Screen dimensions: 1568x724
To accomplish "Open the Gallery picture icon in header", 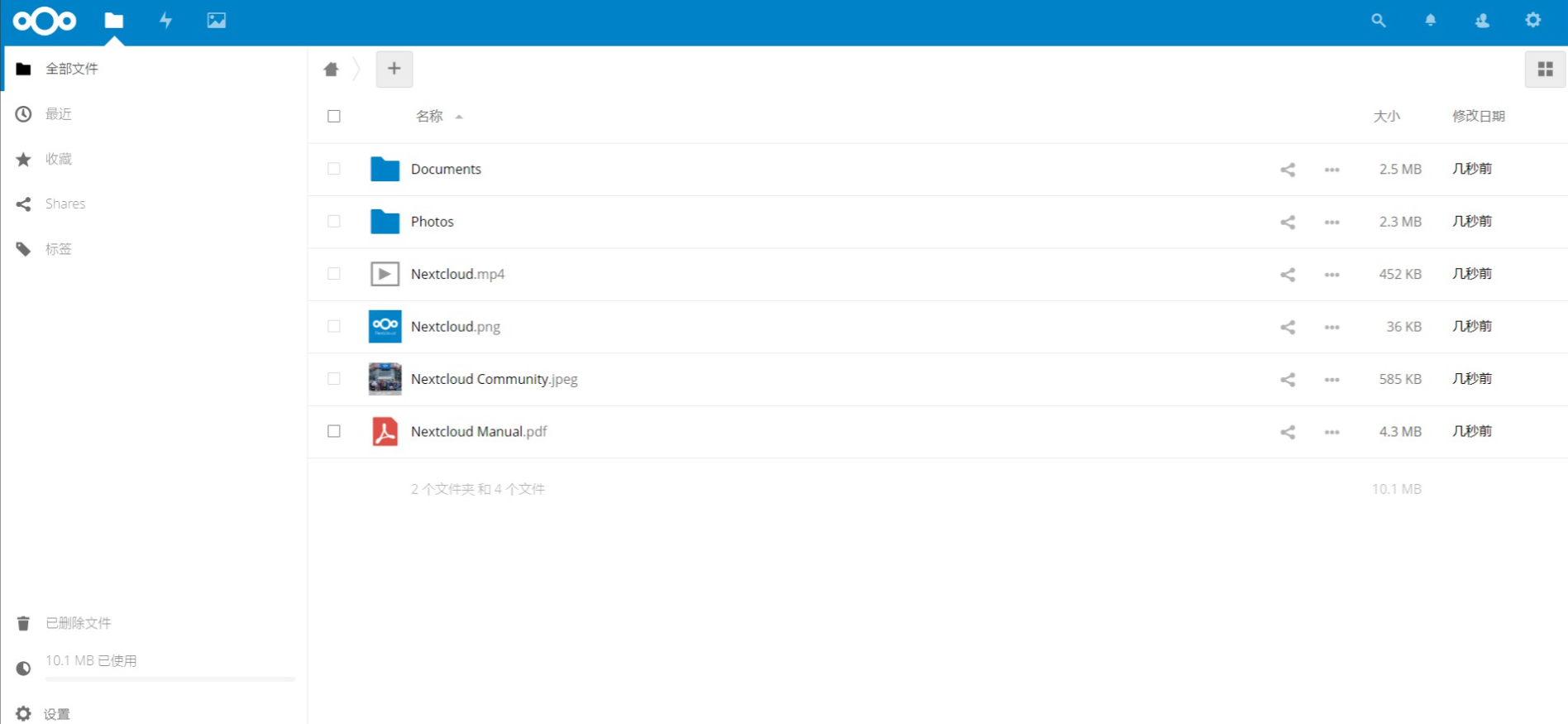I will pyautogui.click(x=217, y=21).
